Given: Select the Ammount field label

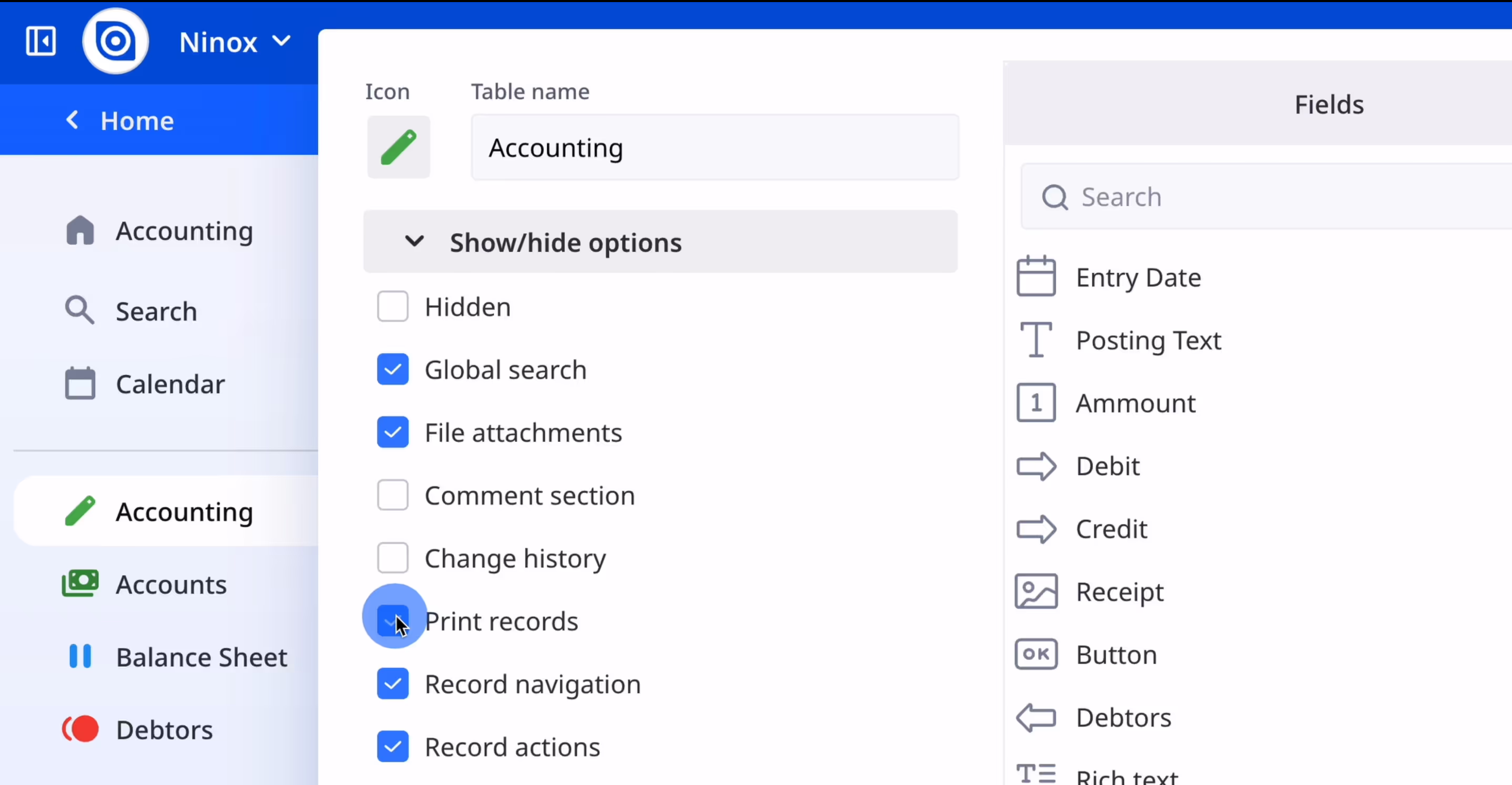Looking at the screenshot, I should (x=1136, y=403).
